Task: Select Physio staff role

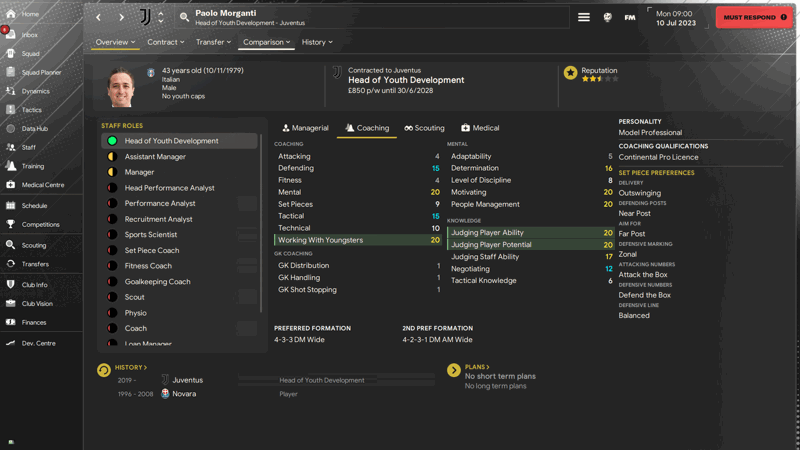Action: point(179,313)
